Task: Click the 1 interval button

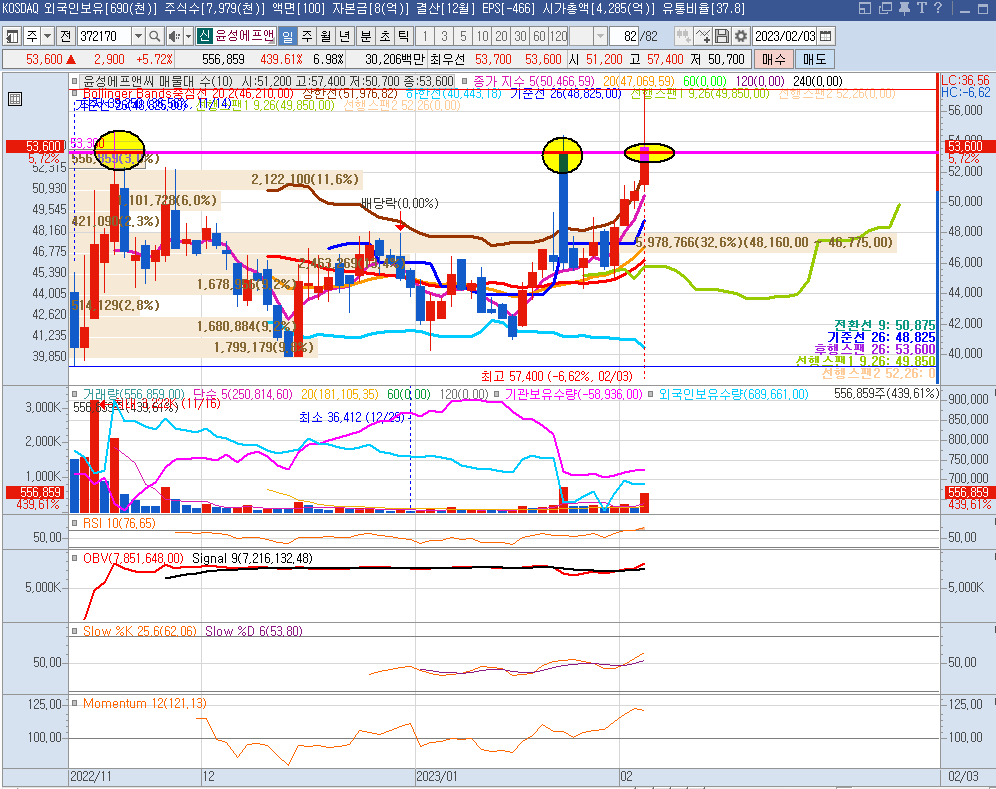Action: tap(425, 36)
